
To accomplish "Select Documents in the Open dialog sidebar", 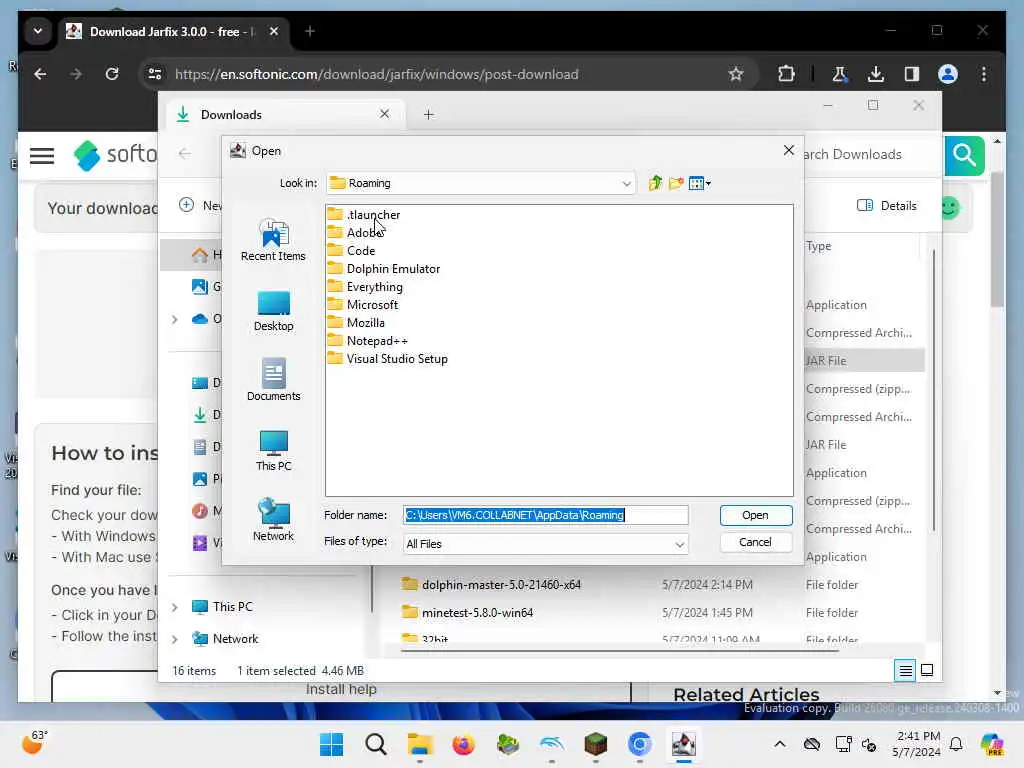I will [x=273, y=380].
